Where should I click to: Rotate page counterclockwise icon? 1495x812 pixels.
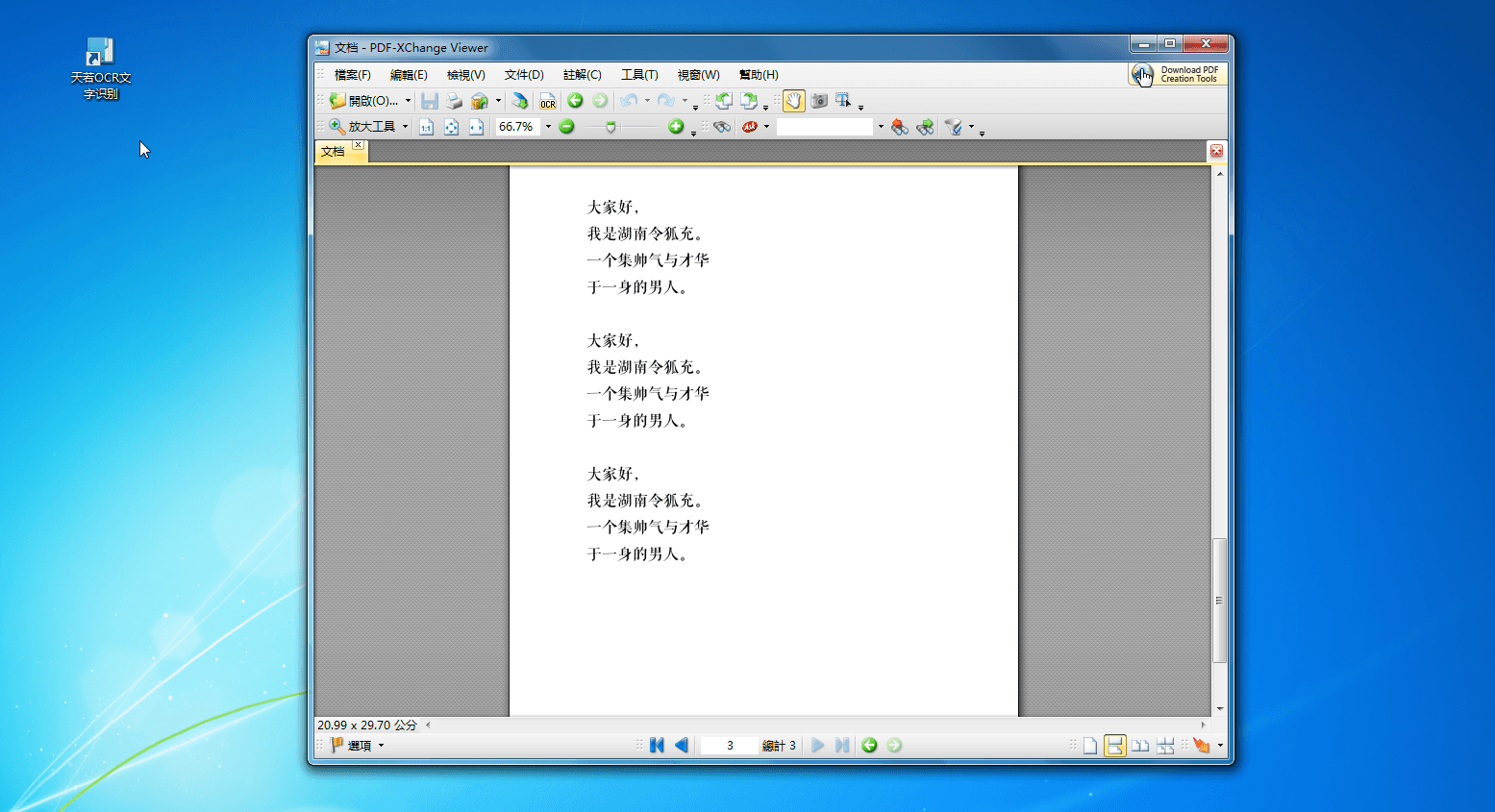point(724,101)
